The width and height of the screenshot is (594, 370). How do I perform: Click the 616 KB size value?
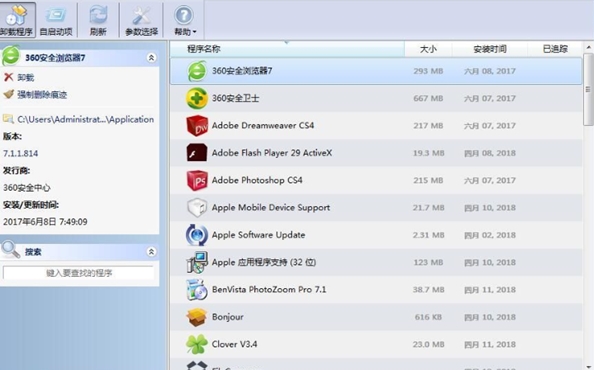tap(428, 317)
